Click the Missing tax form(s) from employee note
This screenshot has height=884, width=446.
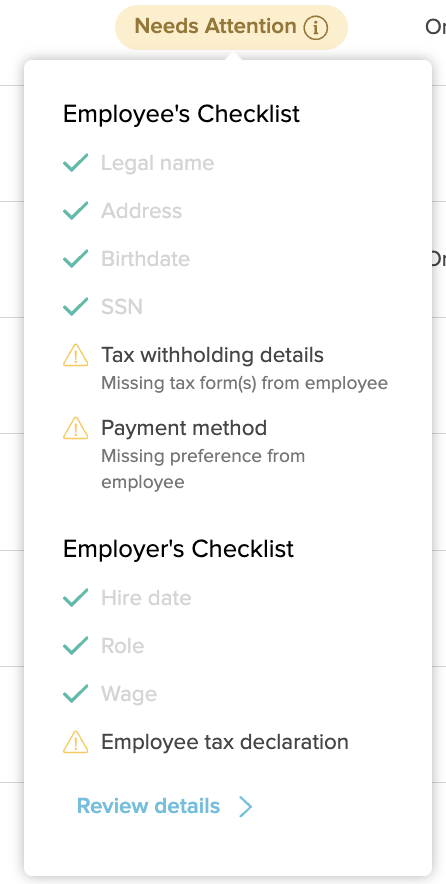(244, 383)
